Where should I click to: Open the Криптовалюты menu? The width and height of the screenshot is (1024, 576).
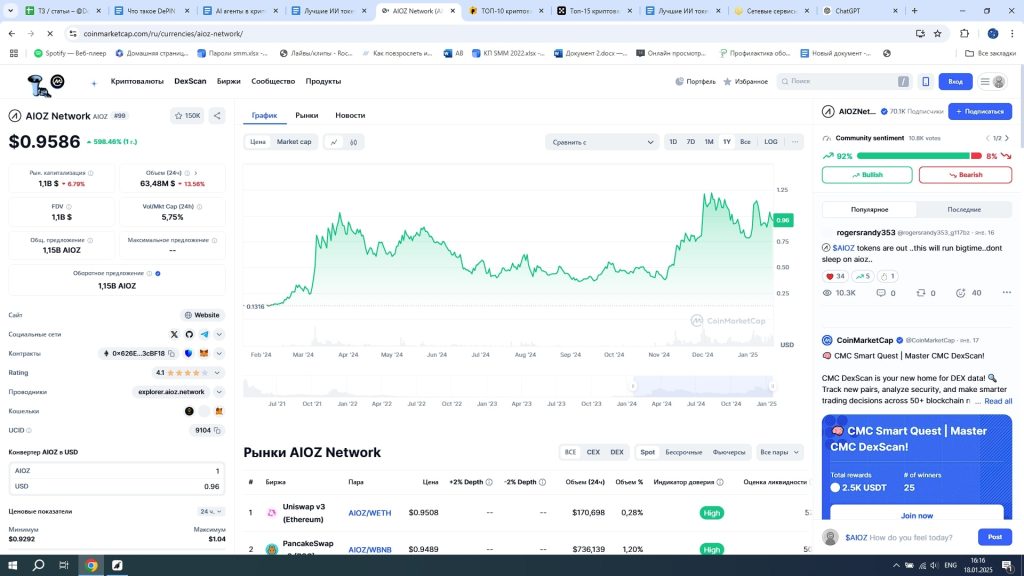point(137,81)
